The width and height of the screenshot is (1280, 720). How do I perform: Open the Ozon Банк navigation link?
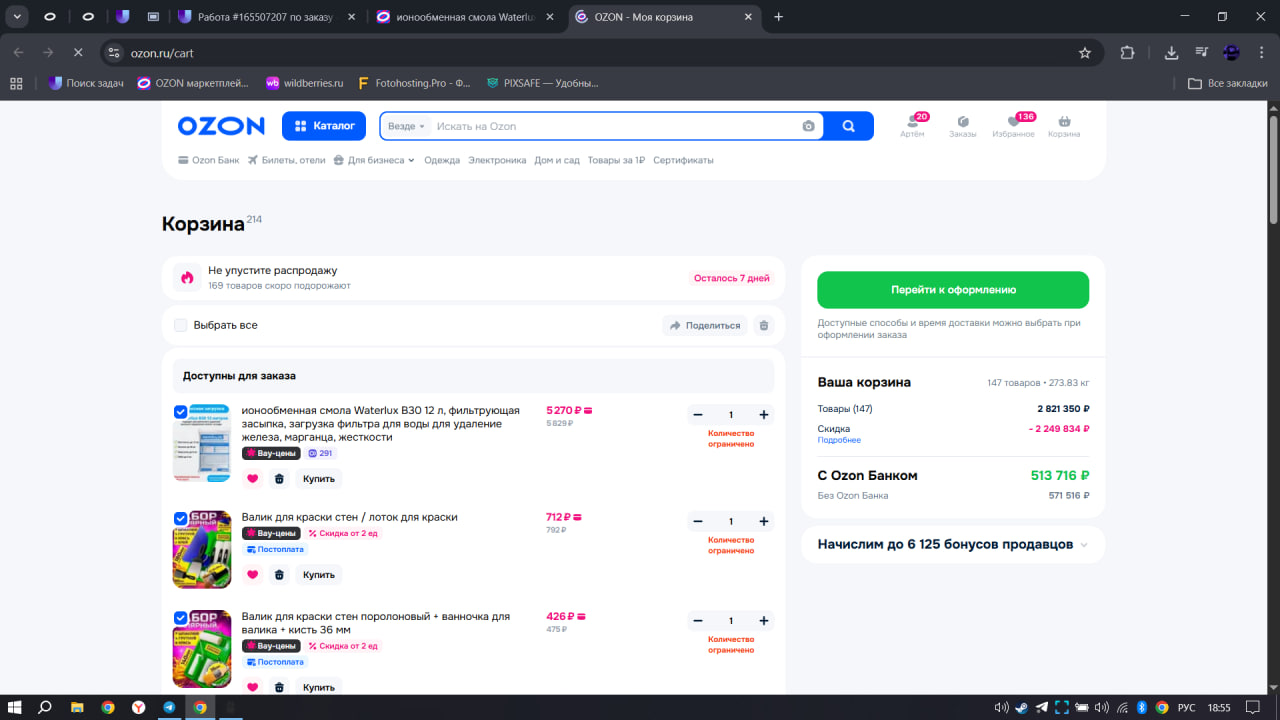[x=209, y=160]
